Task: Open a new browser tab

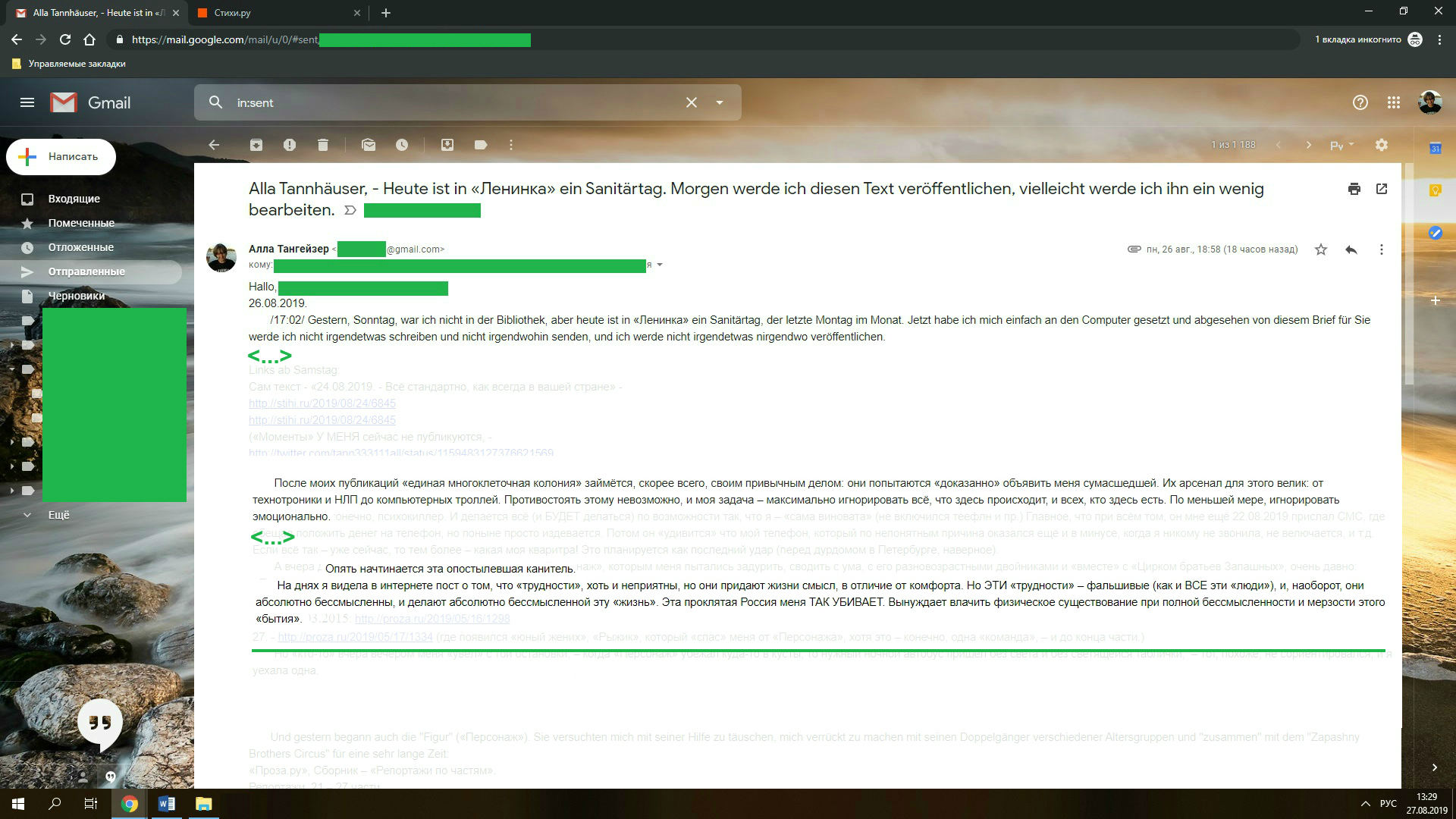Action: [386, 13]
